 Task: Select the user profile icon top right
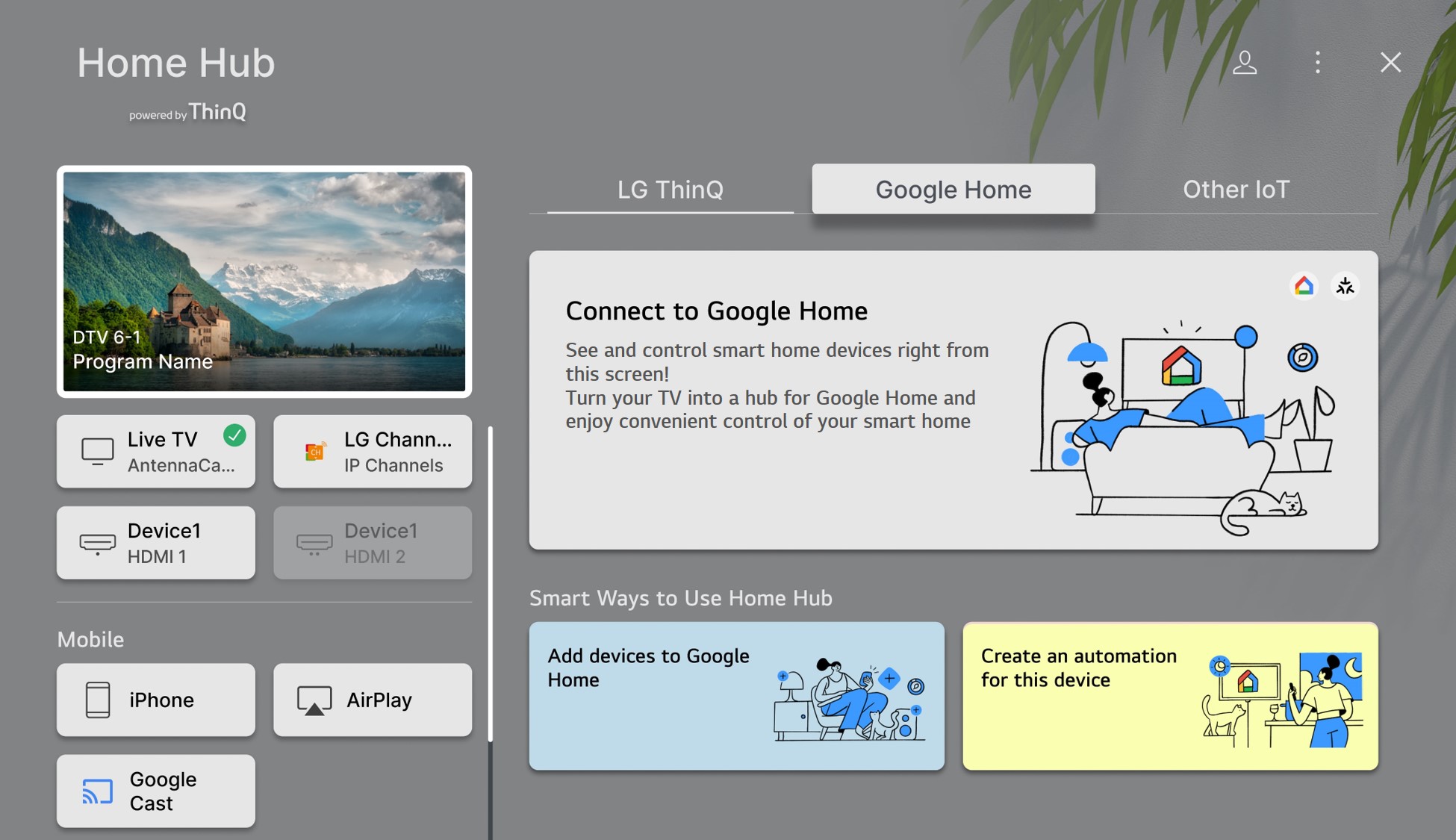pos(1245,62)
